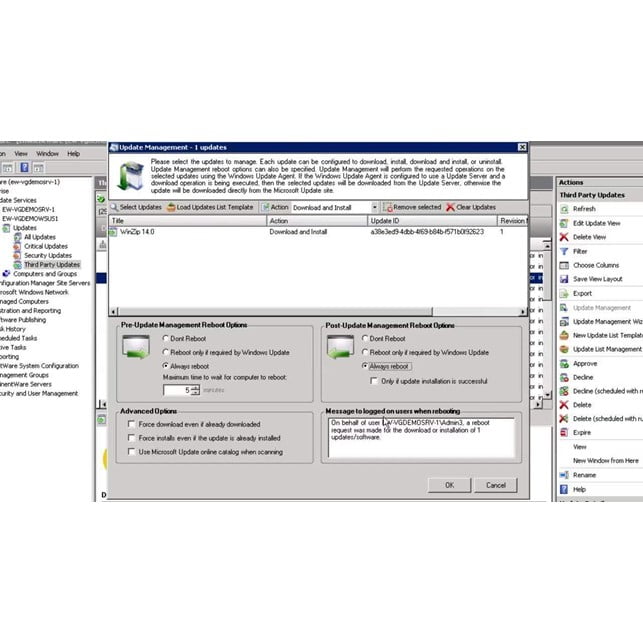
Task: Click the Filter funnel icon
Action: coord(564,251)
